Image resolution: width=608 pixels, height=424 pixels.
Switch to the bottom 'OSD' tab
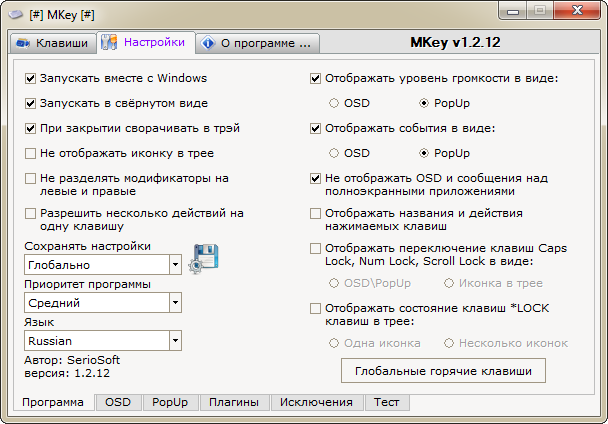point(118,402)
